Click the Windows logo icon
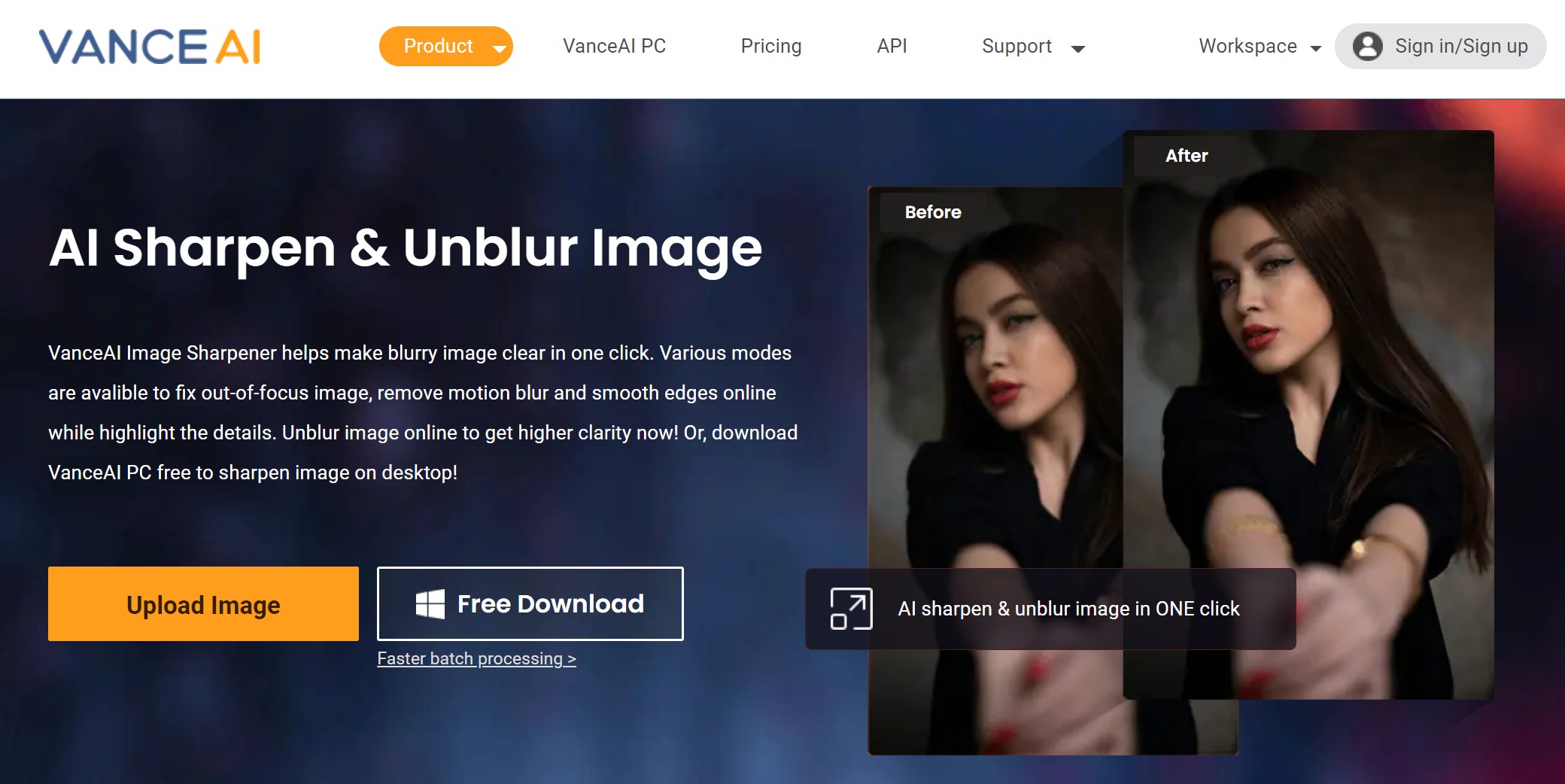 click(430, 603)
